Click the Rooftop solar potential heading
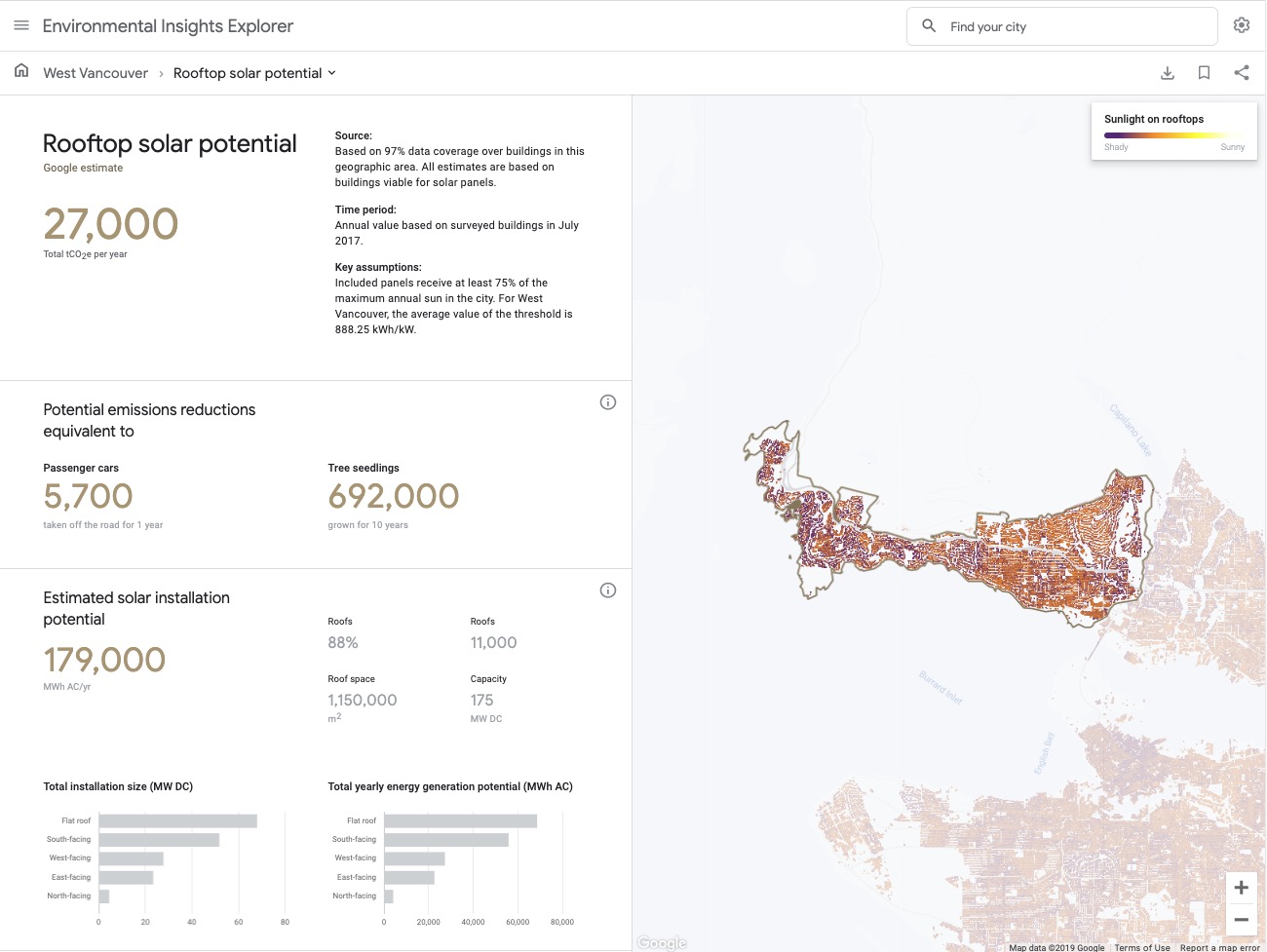Viewport: 1267px width, 952px height. [x=170, y=144]
